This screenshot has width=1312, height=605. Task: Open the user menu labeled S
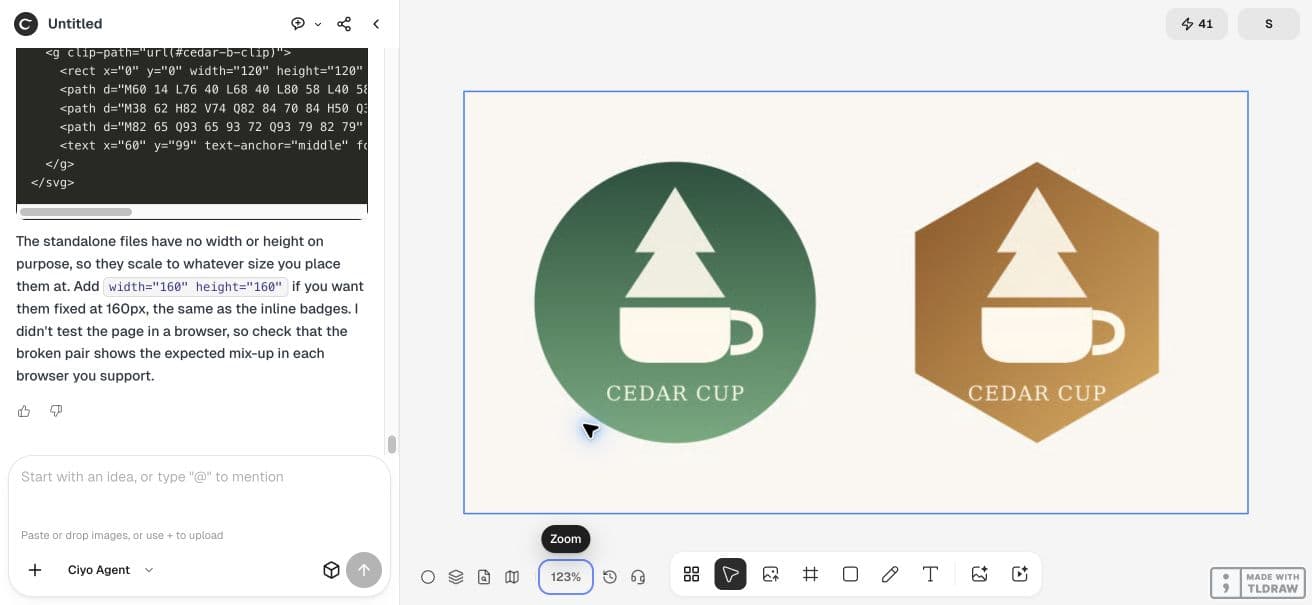[1269, 24]
